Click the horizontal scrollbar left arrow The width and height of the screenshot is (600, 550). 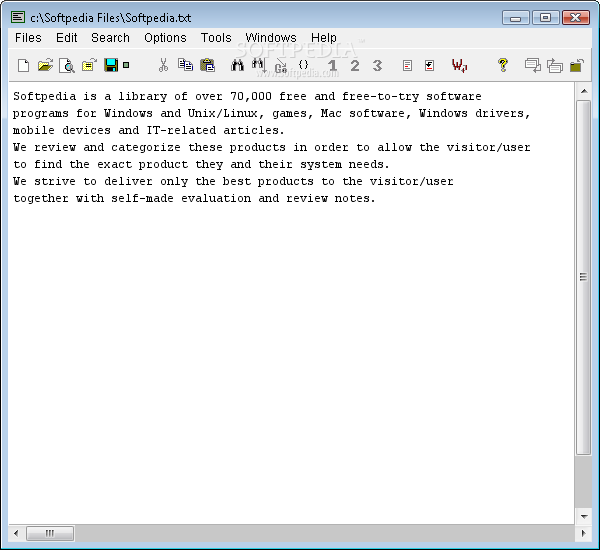pyautogui.click(x=16, y=533)
